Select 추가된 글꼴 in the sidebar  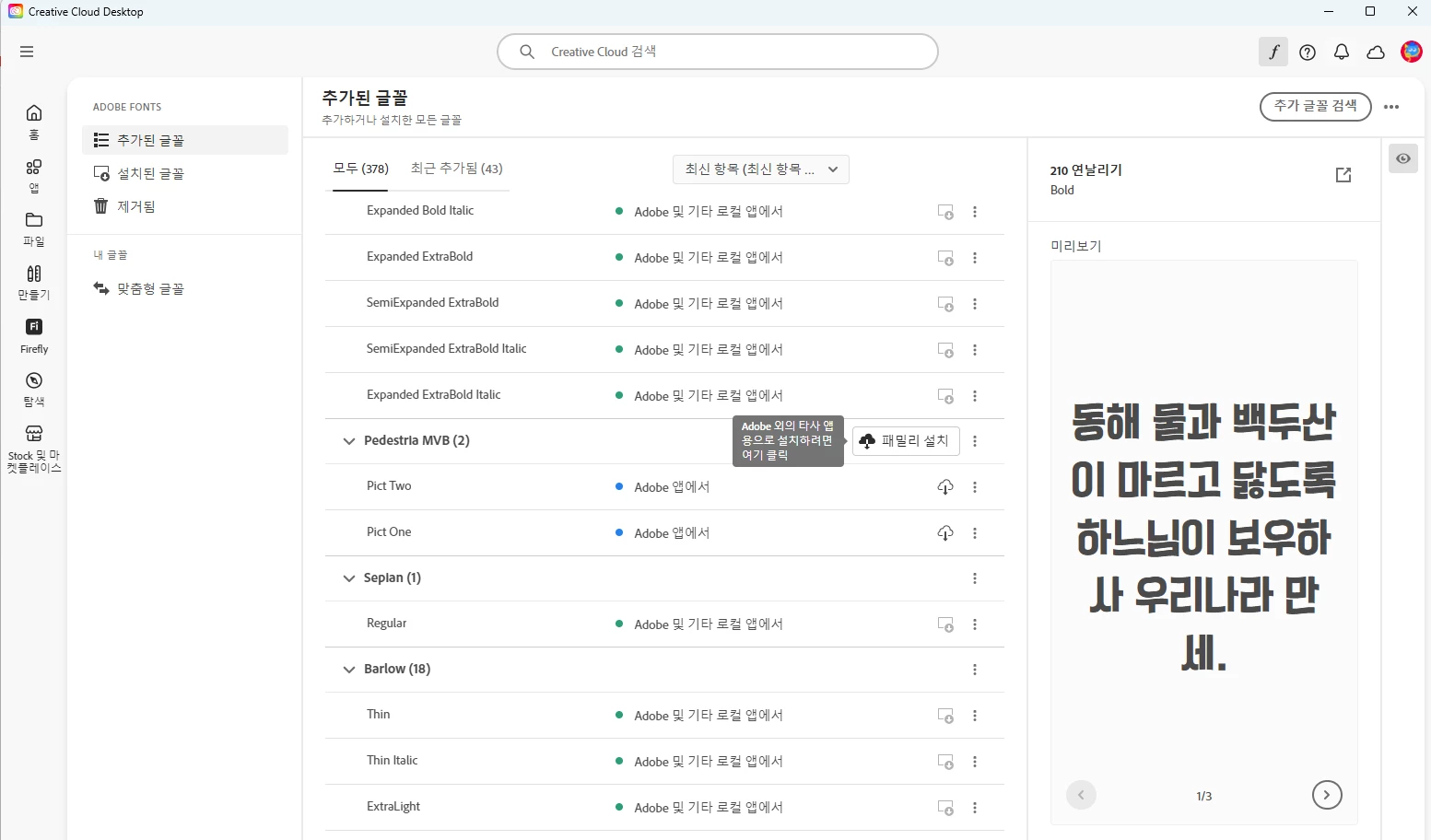click(185, 140)
